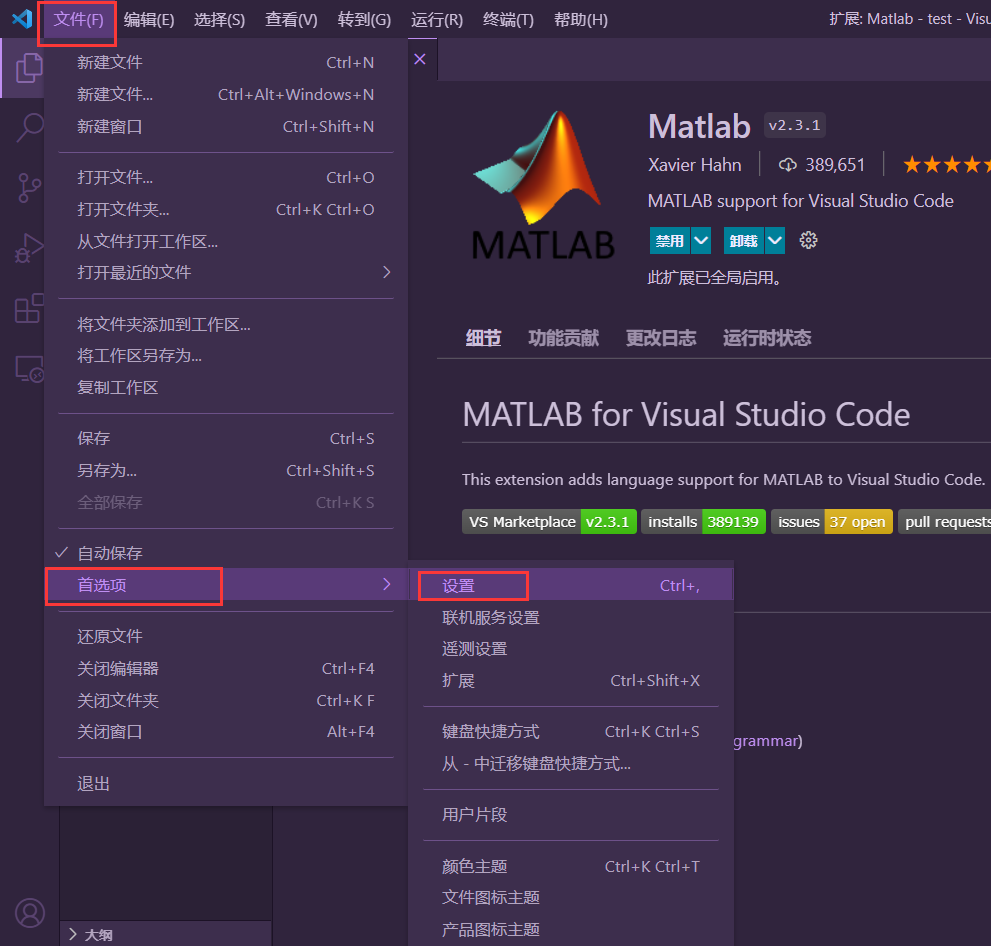Expand the Open Recent submenu arrow
The height and width of the screenshot is (946, 991).
[387, 272]
